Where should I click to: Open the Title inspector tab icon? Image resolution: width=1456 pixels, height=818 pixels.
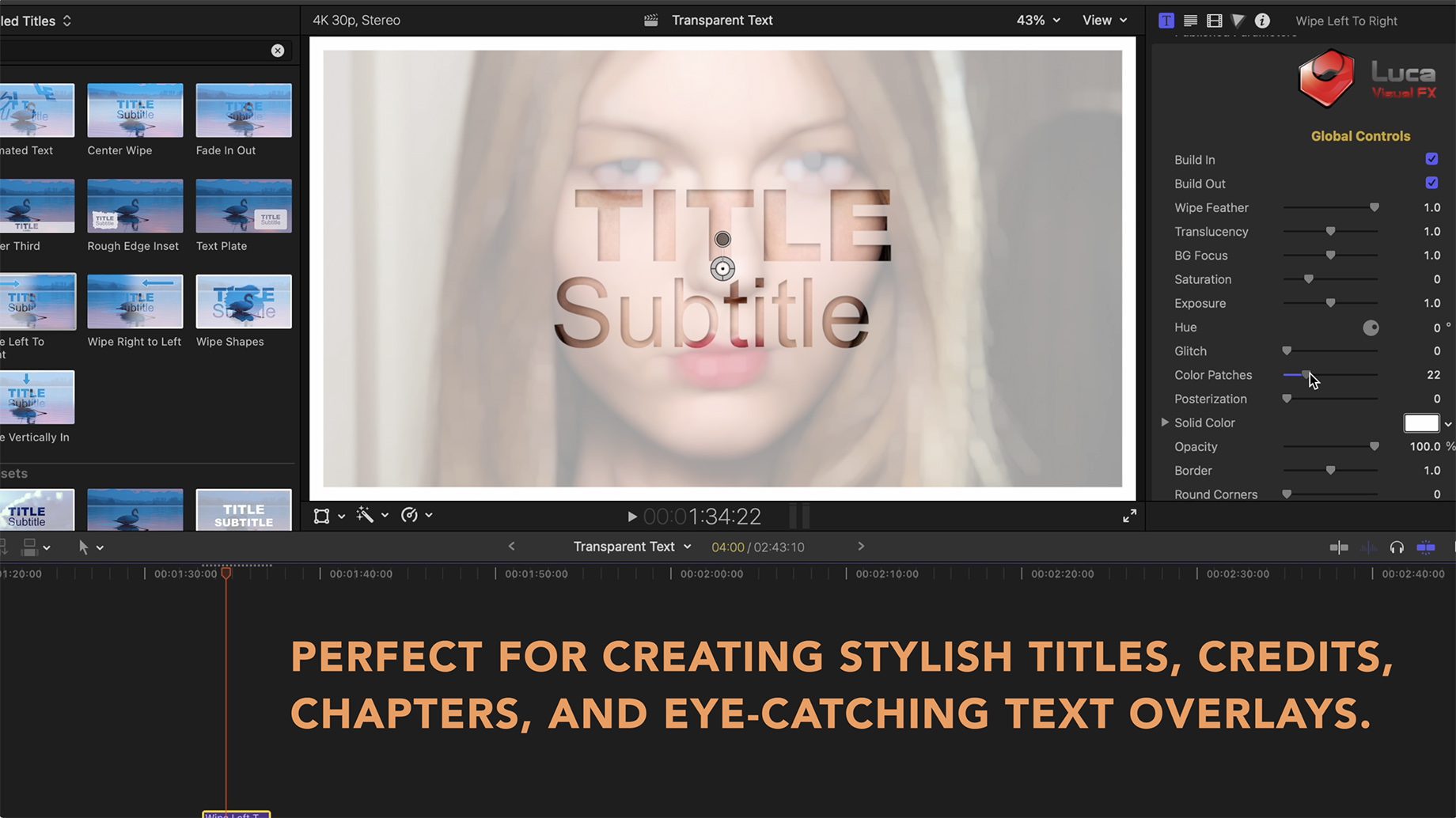1166,21
